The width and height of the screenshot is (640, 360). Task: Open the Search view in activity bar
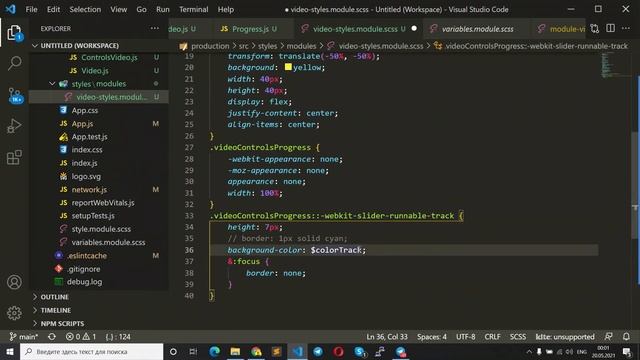pos(15,63)
